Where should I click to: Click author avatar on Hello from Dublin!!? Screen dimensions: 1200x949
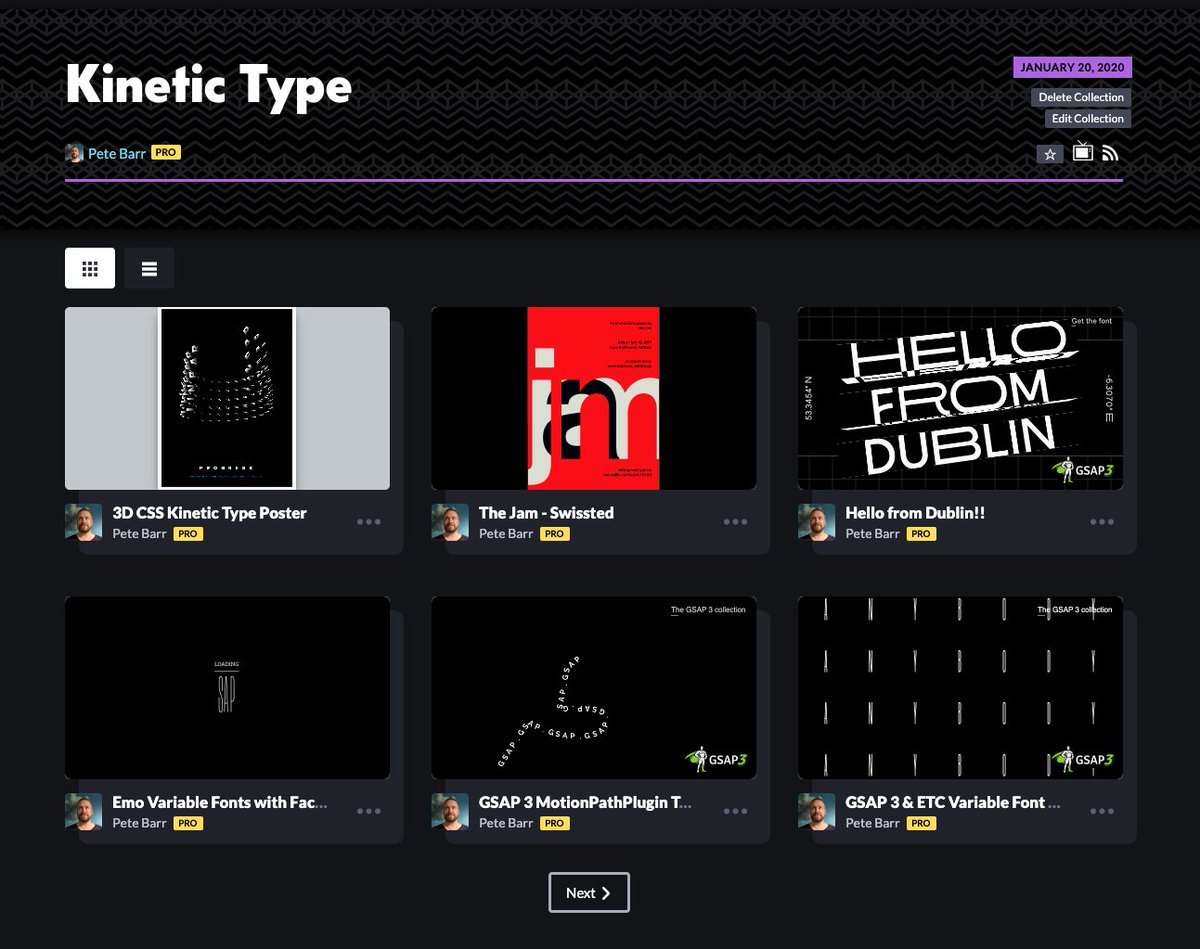pos(816,522)
